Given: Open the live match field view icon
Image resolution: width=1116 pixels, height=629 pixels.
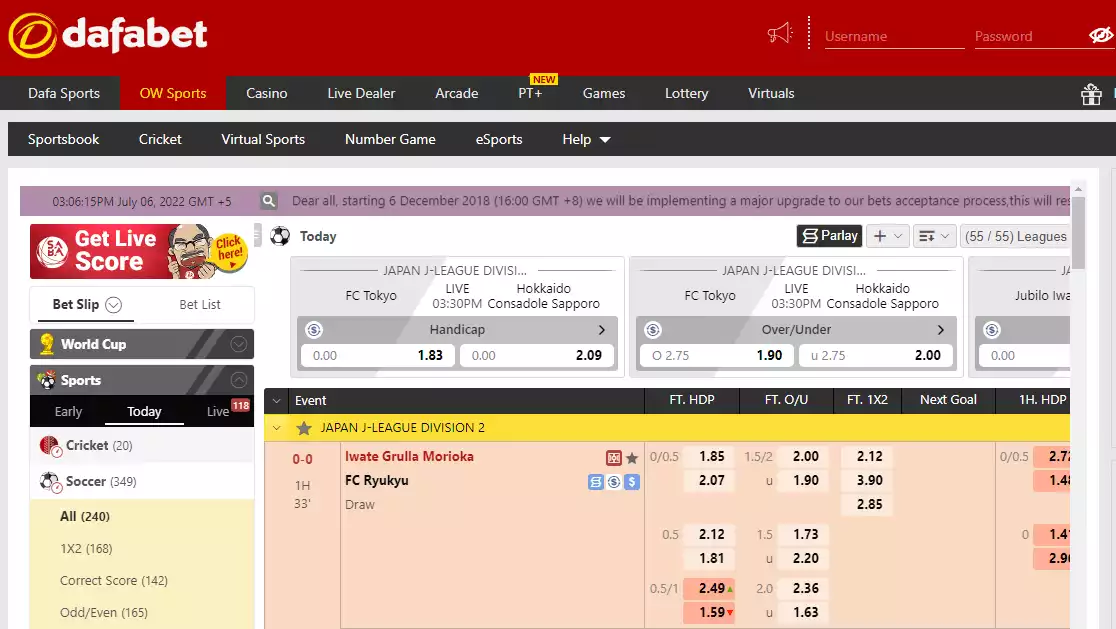Looking at the screenshot, I should click(614, 457).
